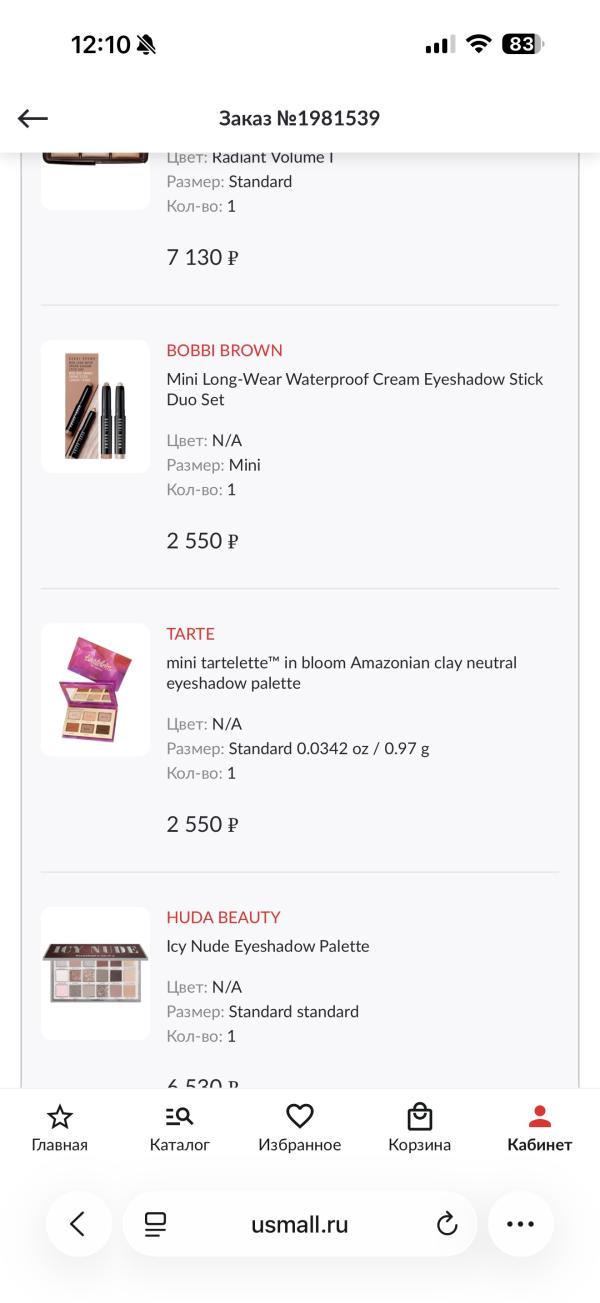Viewport: 600px width, 1303px height.
Task: Go to Избранное favorites heart
Action: point(300,1129)
